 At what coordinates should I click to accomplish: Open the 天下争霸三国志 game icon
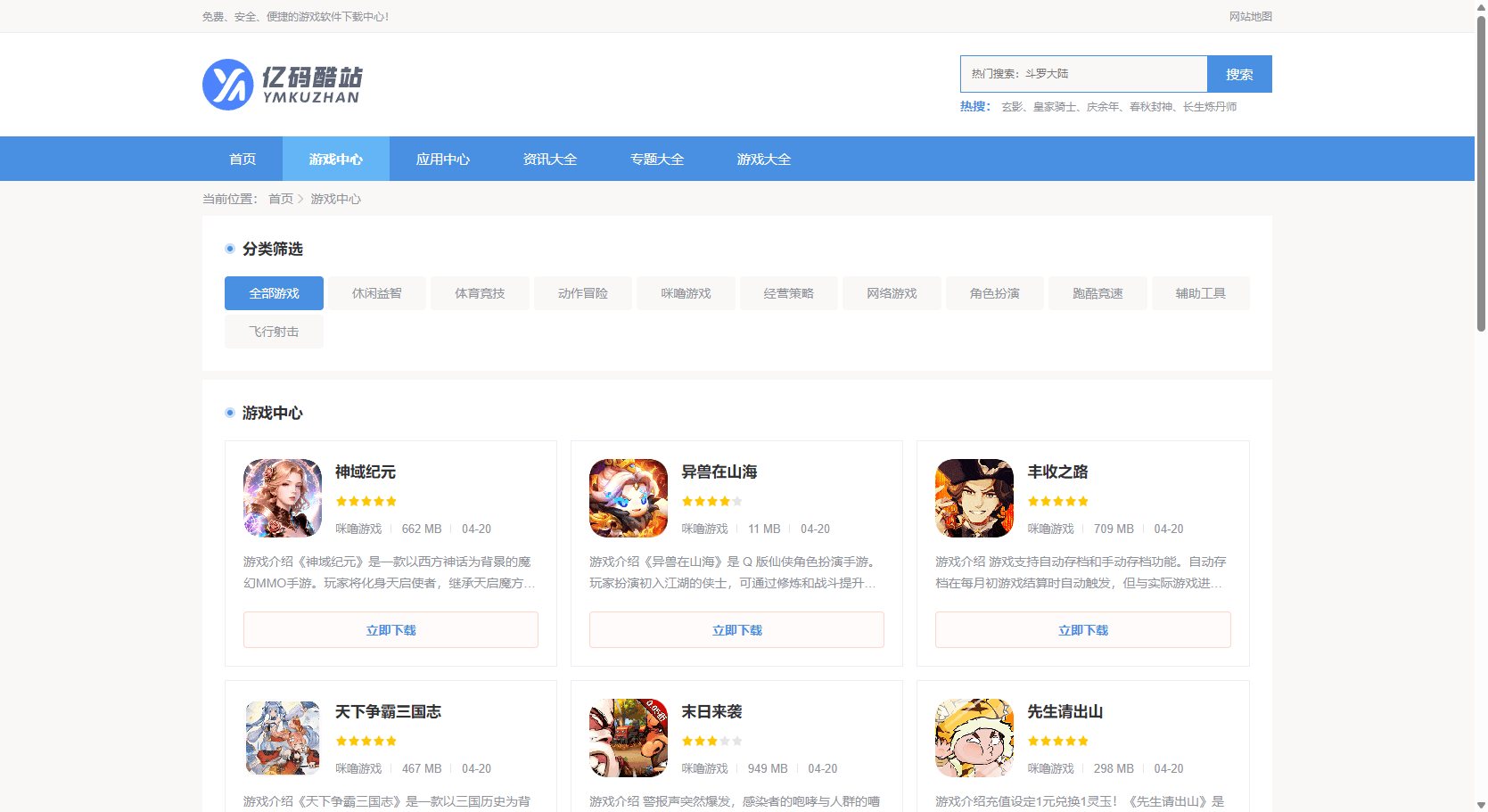283,738
